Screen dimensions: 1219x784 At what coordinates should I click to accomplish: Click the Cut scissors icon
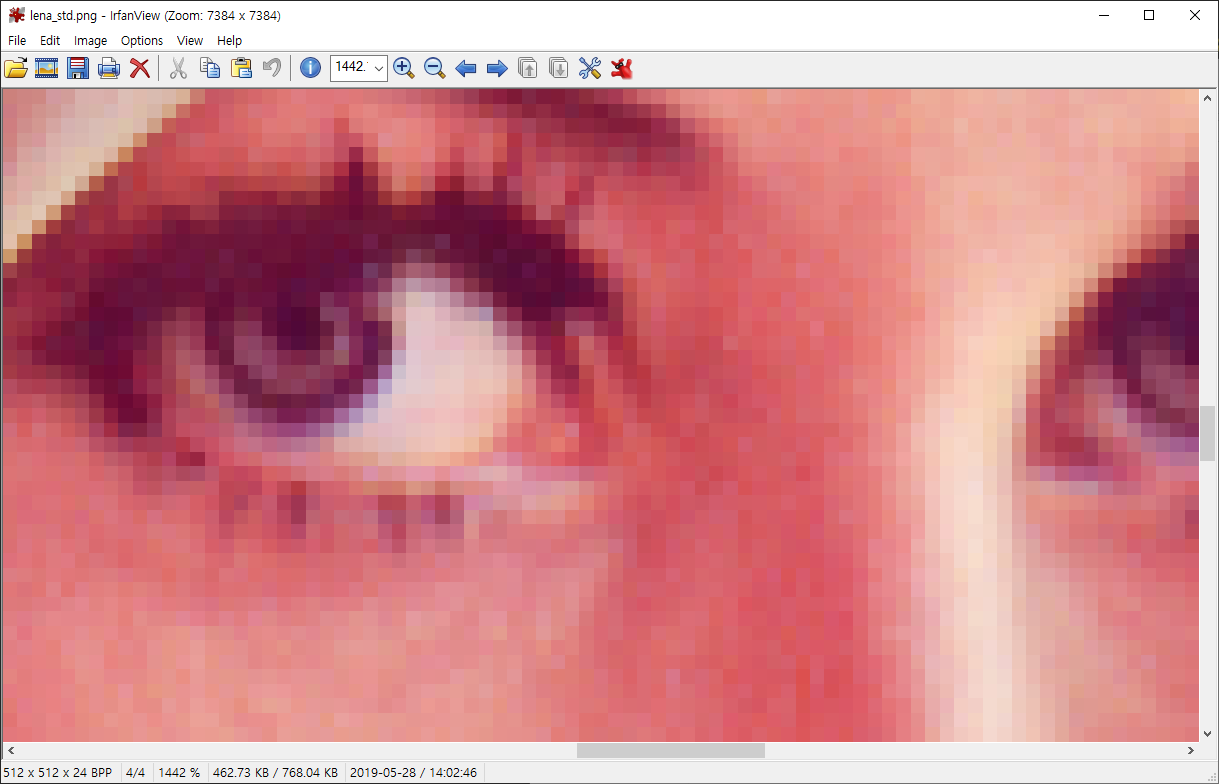point(178,68)
